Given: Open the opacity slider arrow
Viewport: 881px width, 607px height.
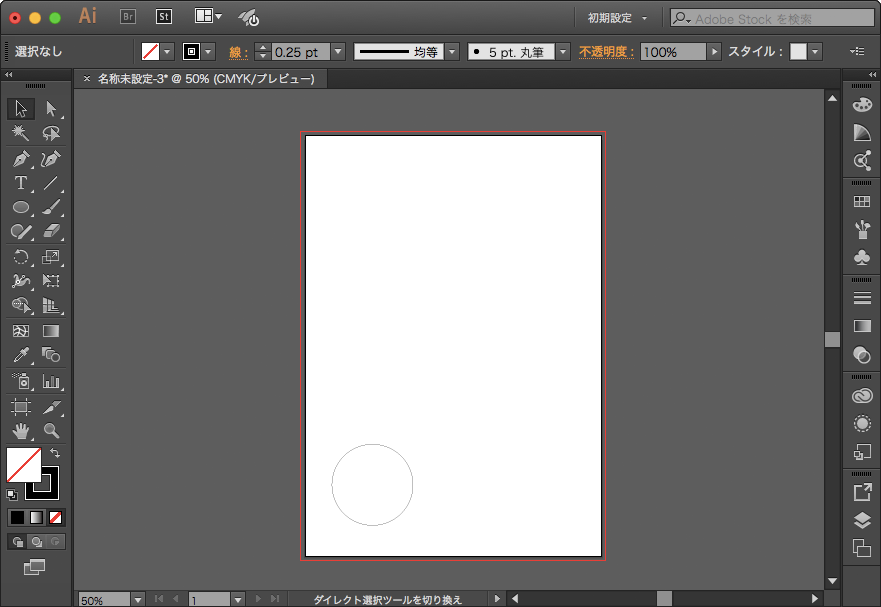Looking at the screenshot, I should click(x=714, y=52).
